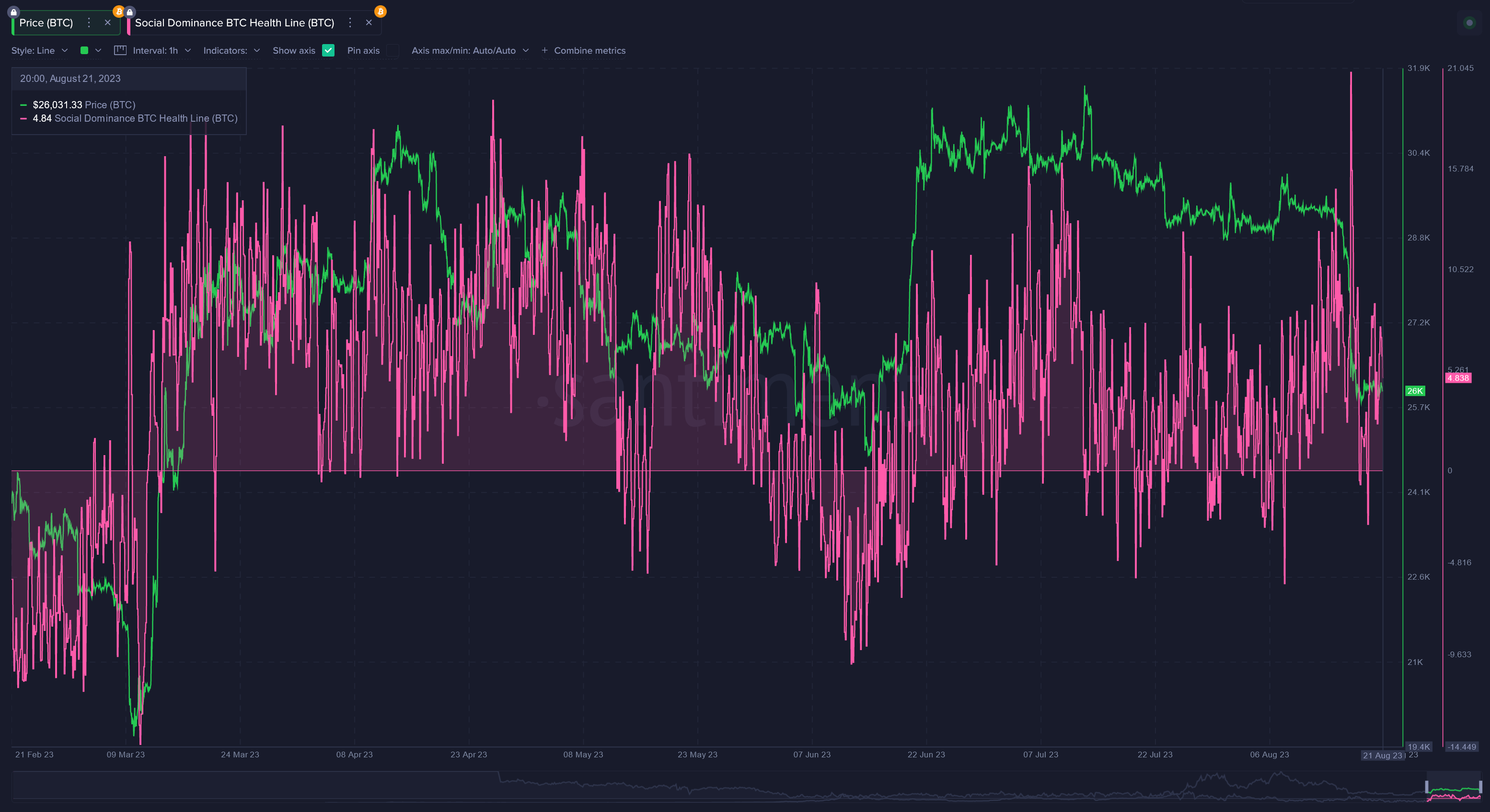Screen dimensions: 1490x812
Task: Click the interval ruler icon
Action: pos(120,50)
